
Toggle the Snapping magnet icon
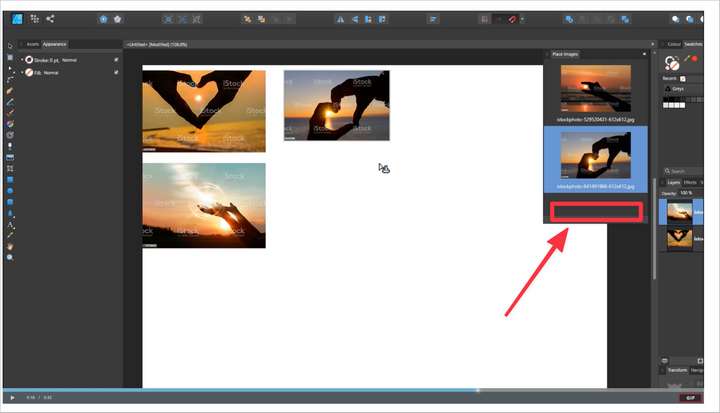512,19
